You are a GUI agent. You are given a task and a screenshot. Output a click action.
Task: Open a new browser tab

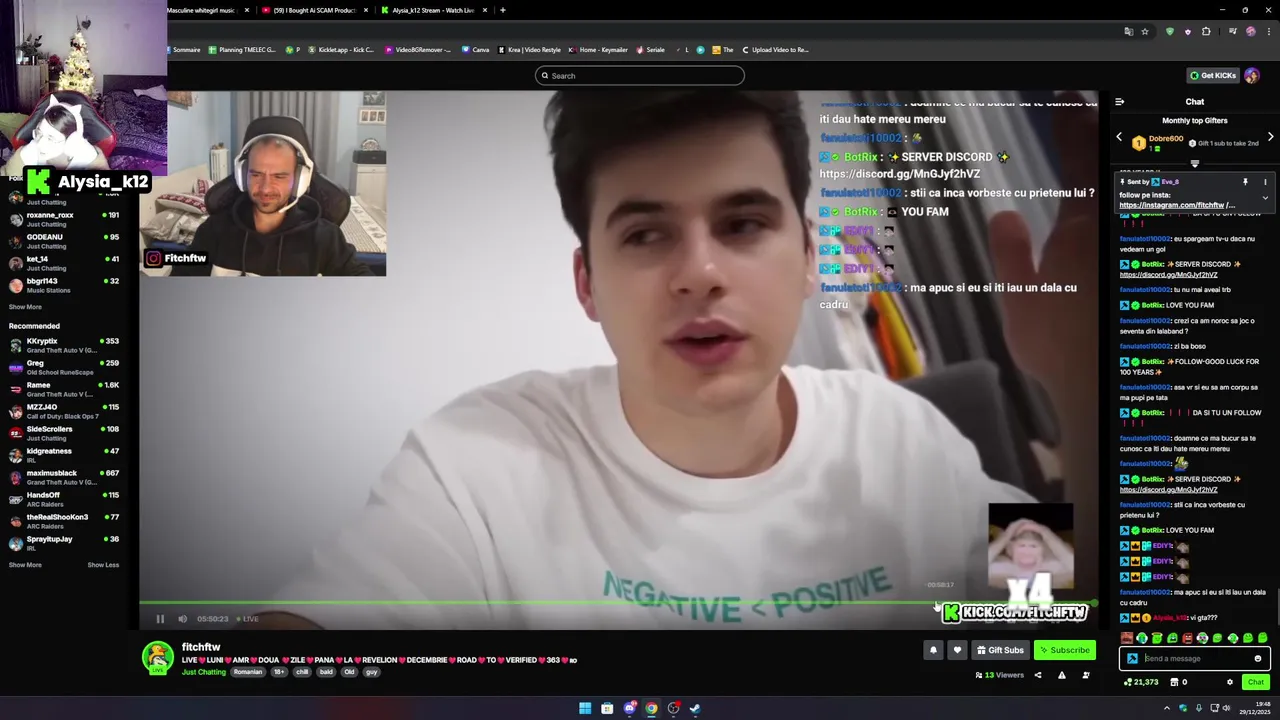503,10
